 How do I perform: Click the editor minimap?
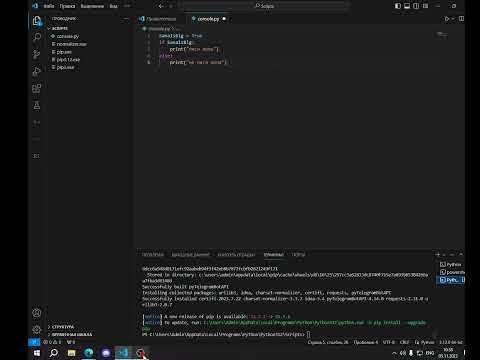(x=442, y=35)
